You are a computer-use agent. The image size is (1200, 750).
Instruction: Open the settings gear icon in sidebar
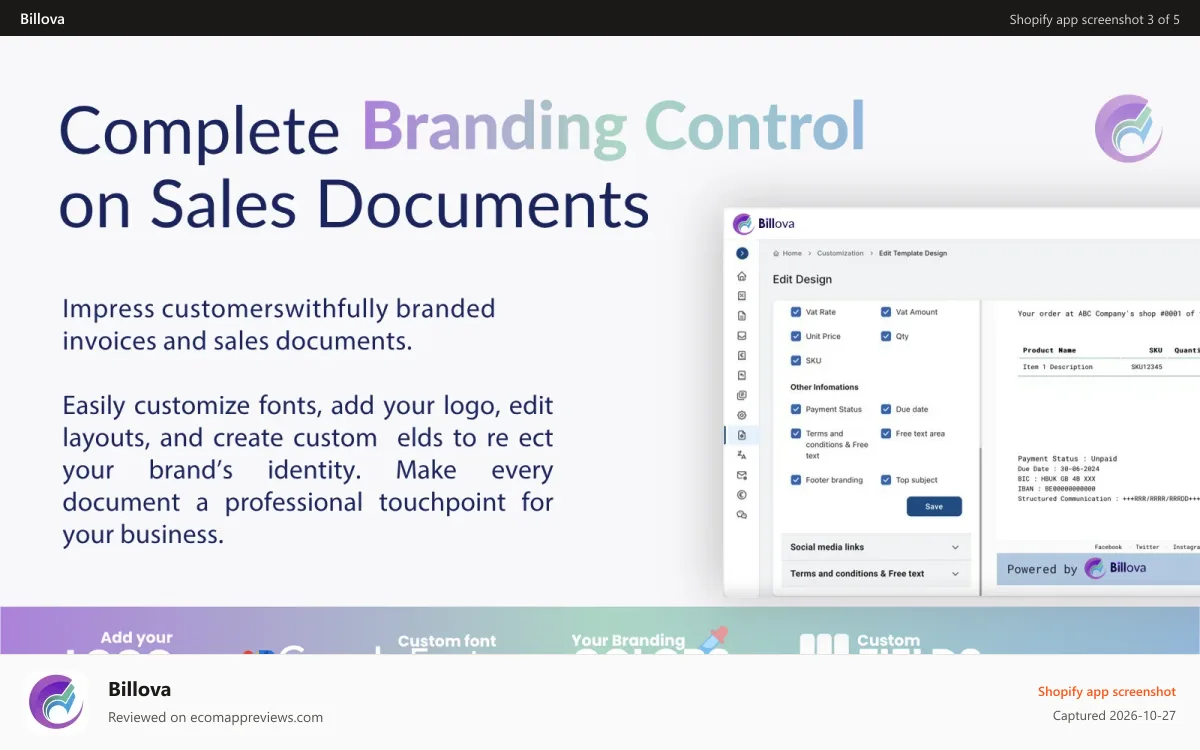click(742, 415)
